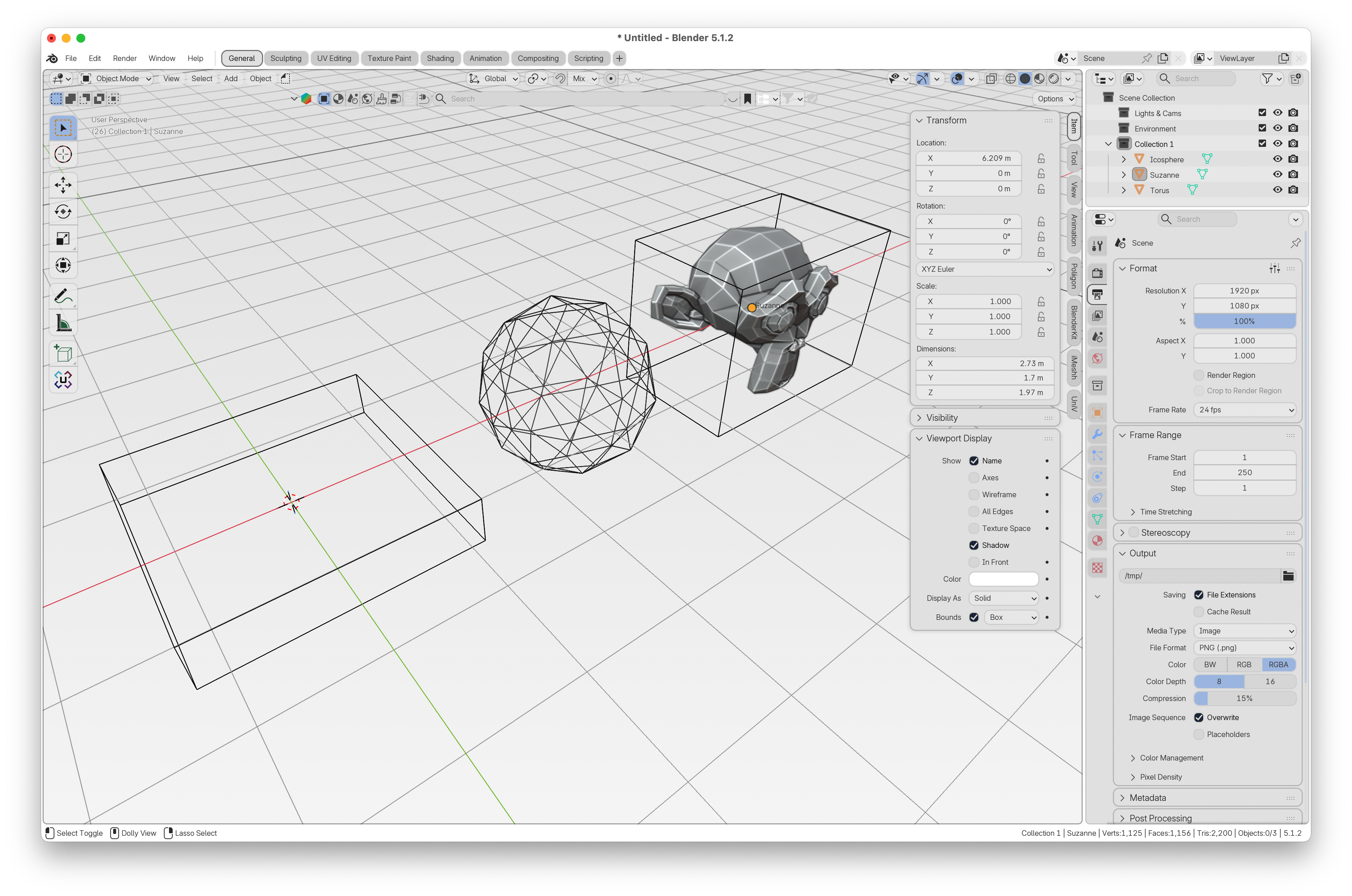
Task: Select the Move tool in toolbar
Action: (63, 184)
